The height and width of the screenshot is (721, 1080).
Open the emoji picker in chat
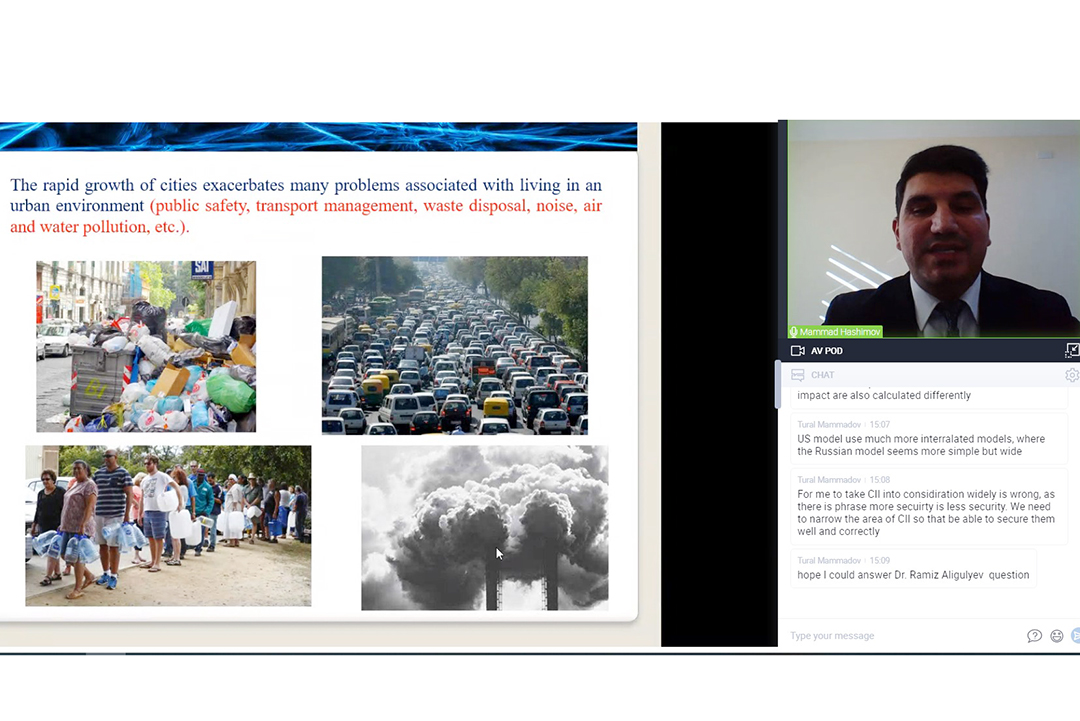click(1056, 636)
